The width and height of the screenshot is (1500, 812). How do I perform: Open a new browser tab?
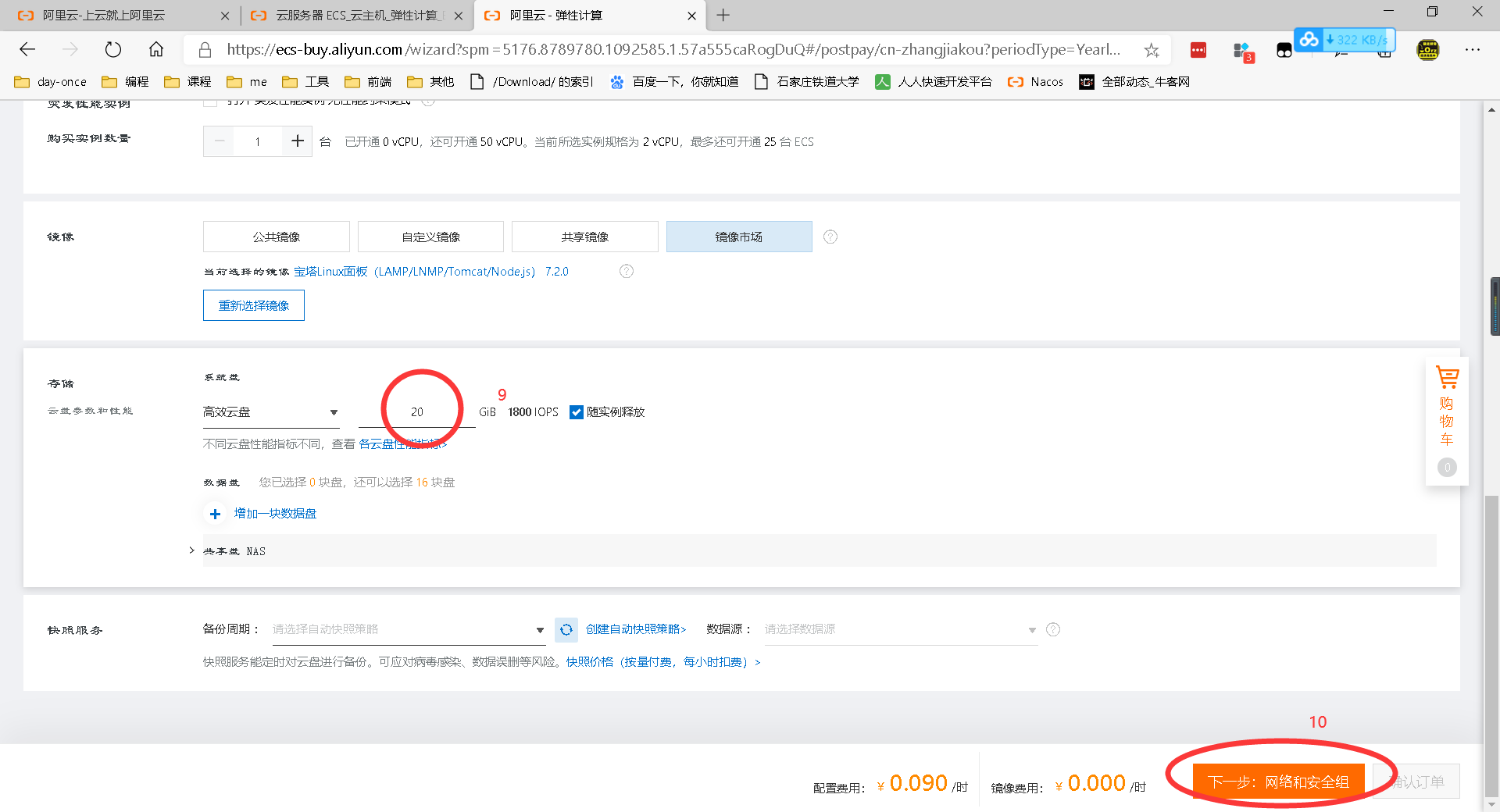tap(723, 15)
